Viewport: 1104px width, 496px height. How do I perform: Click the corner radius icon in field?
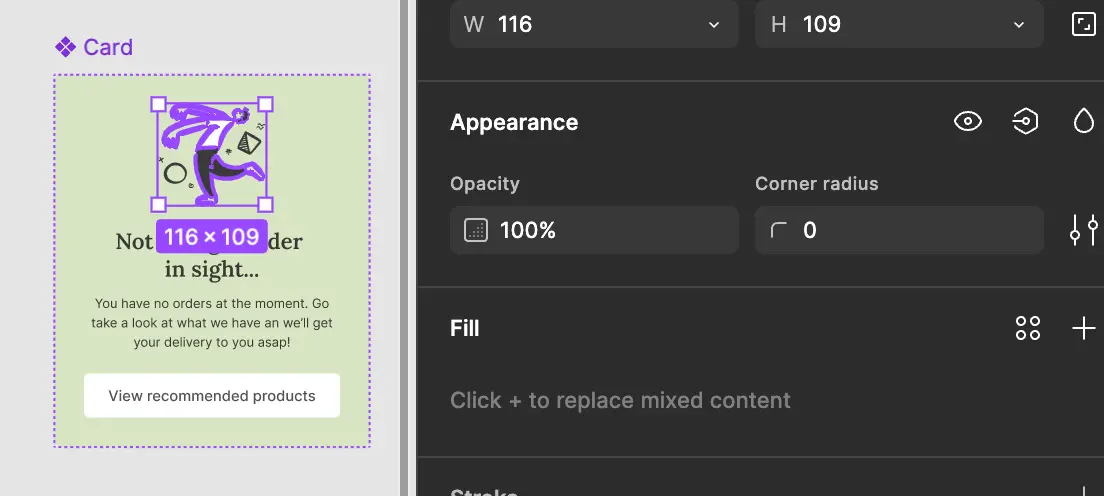779,230
